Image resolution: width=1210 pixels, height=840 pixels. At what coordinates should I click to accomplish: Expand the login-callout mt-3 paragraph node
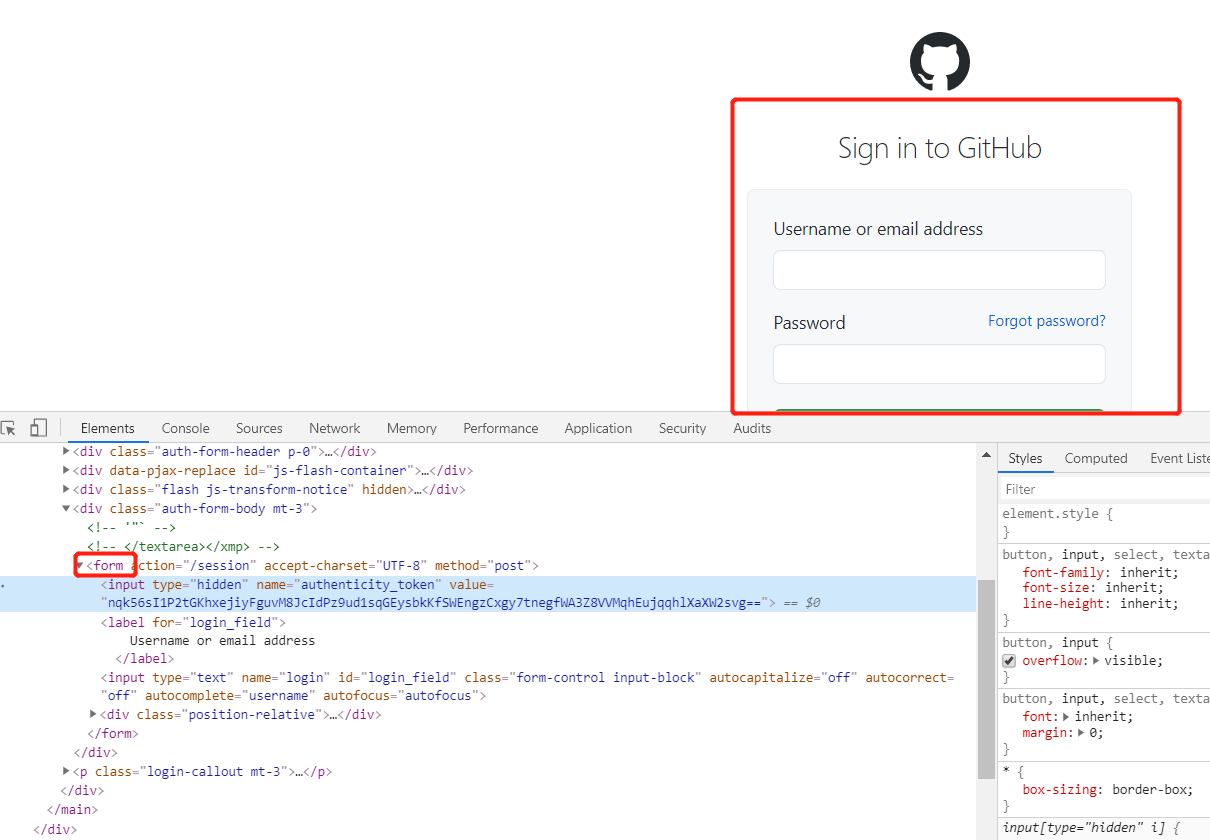click(x=66, y=771)
